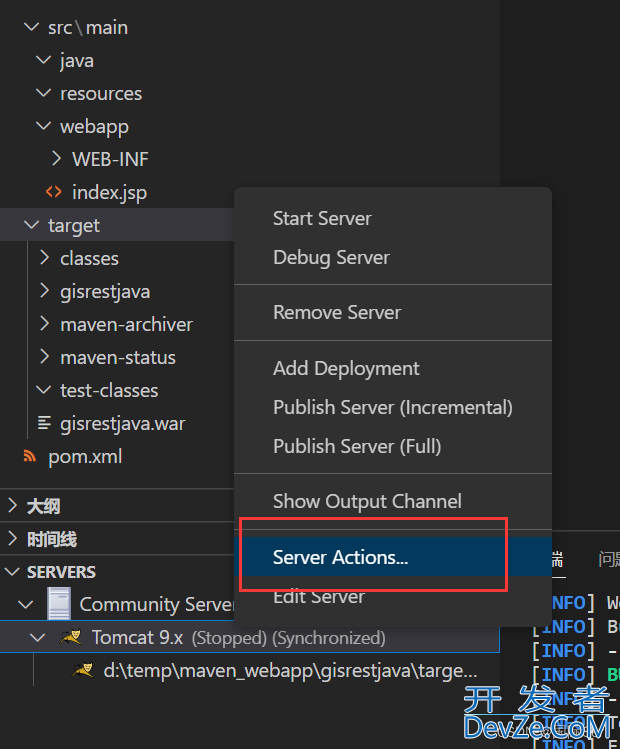This screenshot has width=620, height=749.
Task: Choose Remove Server from context menu
Action: (393, 312)
